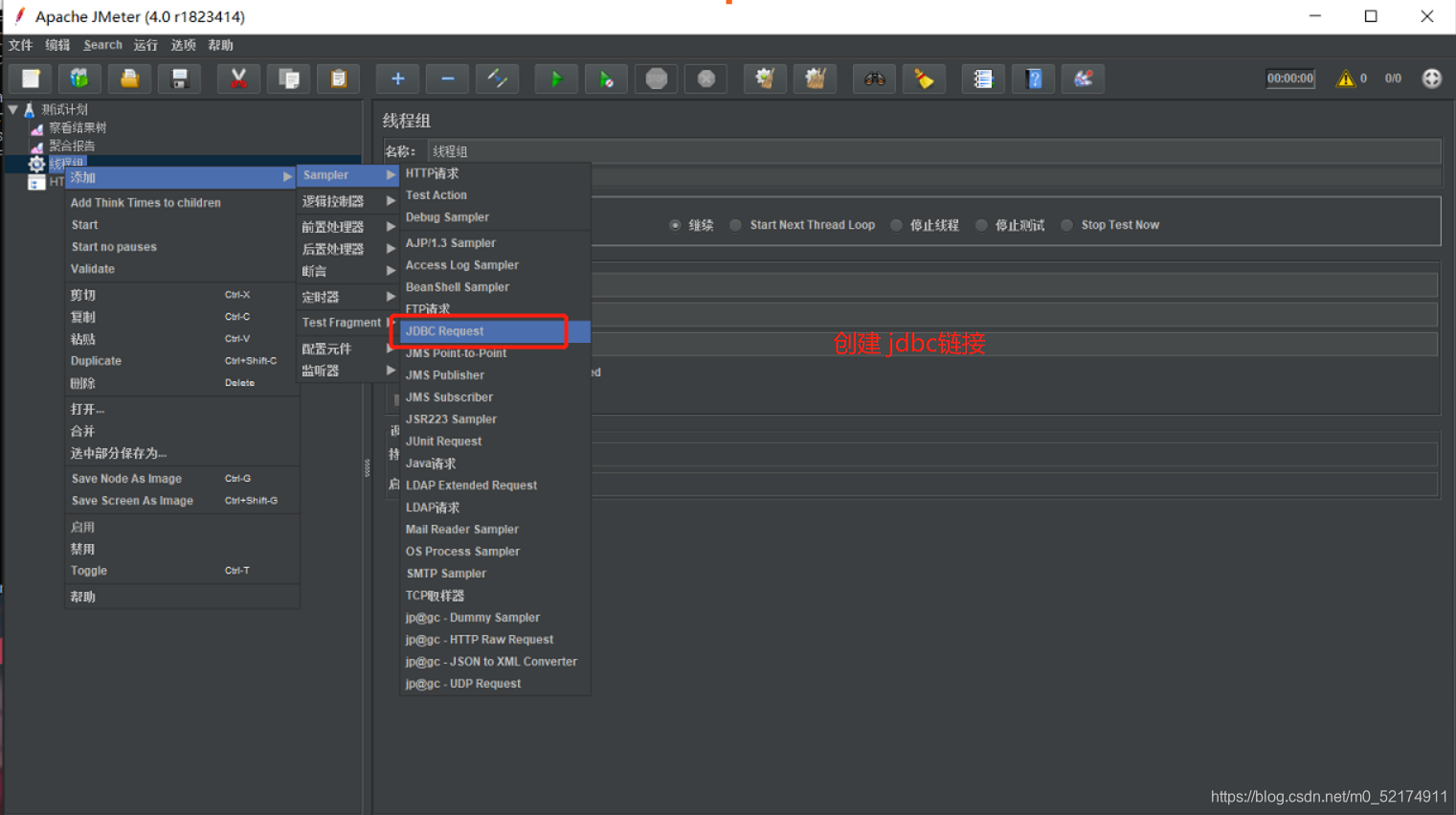Click the Plugins Manager icon

pos(1083,79)
